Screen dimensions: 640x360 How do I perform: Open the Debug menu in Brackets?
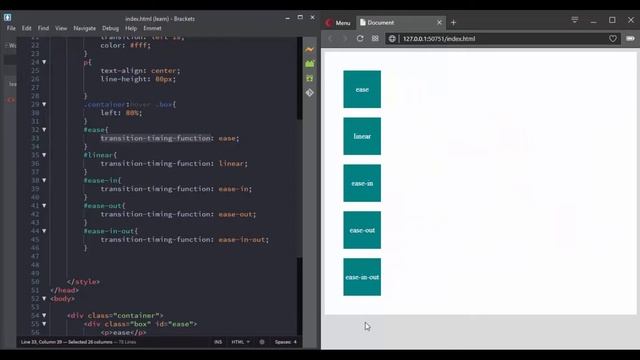click(110, 28)
